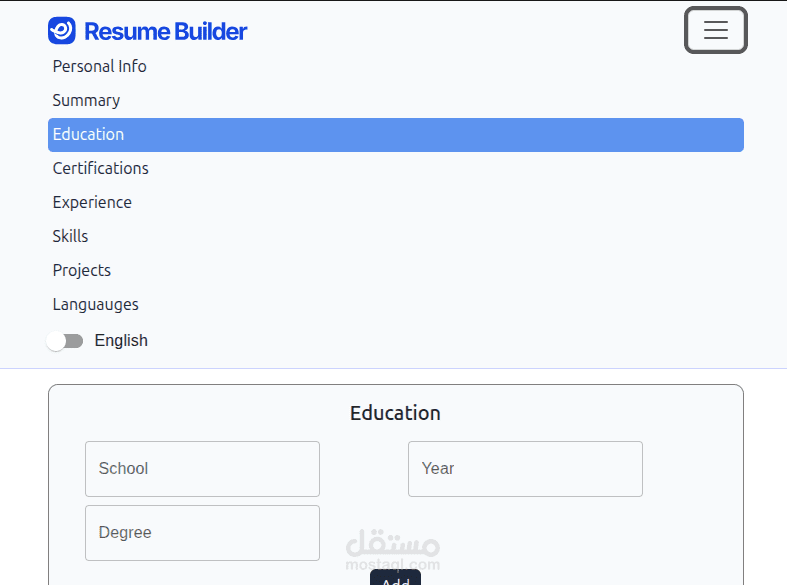This screenshot has width=787, height=585.
Task: Switch to the Skills section
Action: (x=70, y=237)
